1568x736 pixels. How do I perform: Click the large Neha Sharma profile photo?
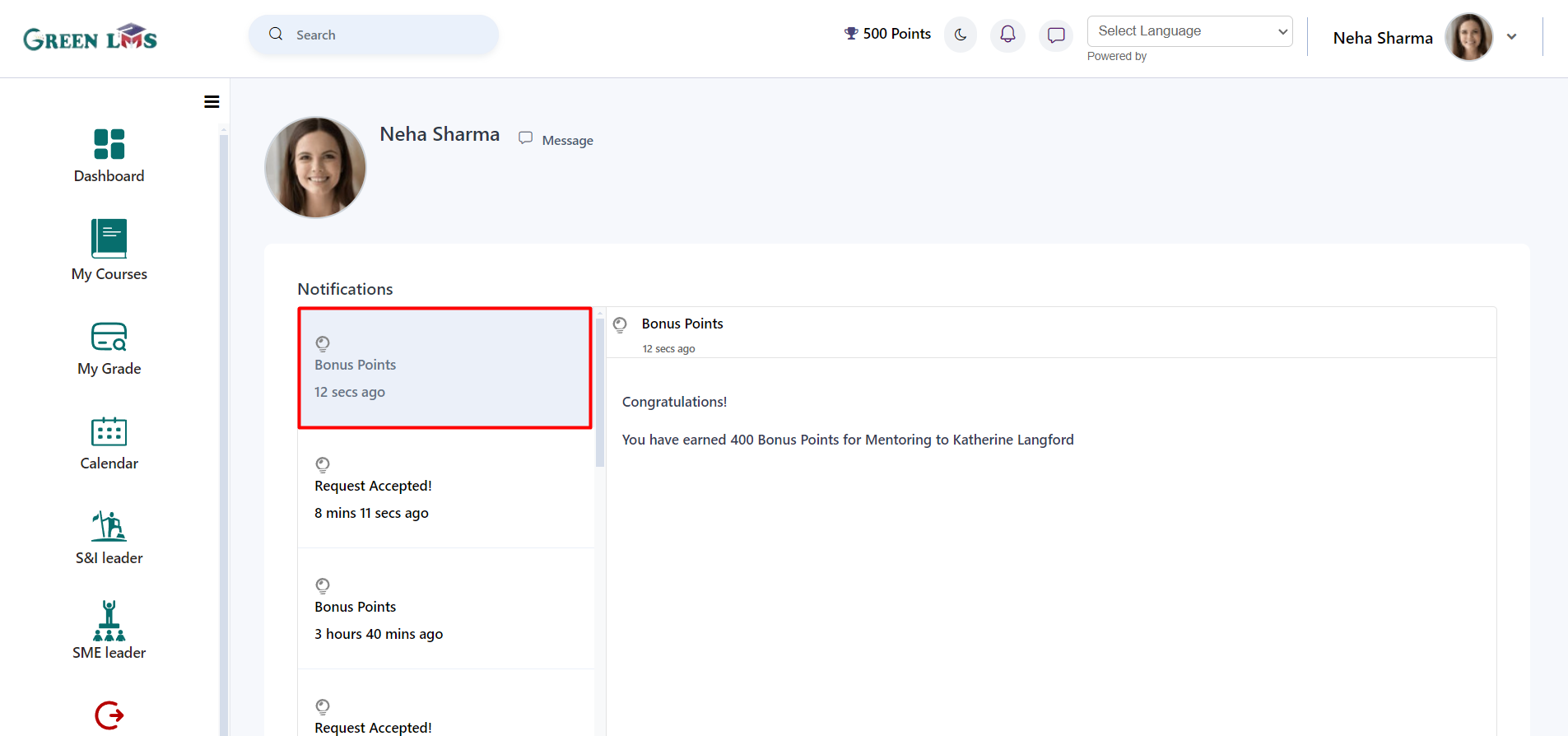[315, 167]
